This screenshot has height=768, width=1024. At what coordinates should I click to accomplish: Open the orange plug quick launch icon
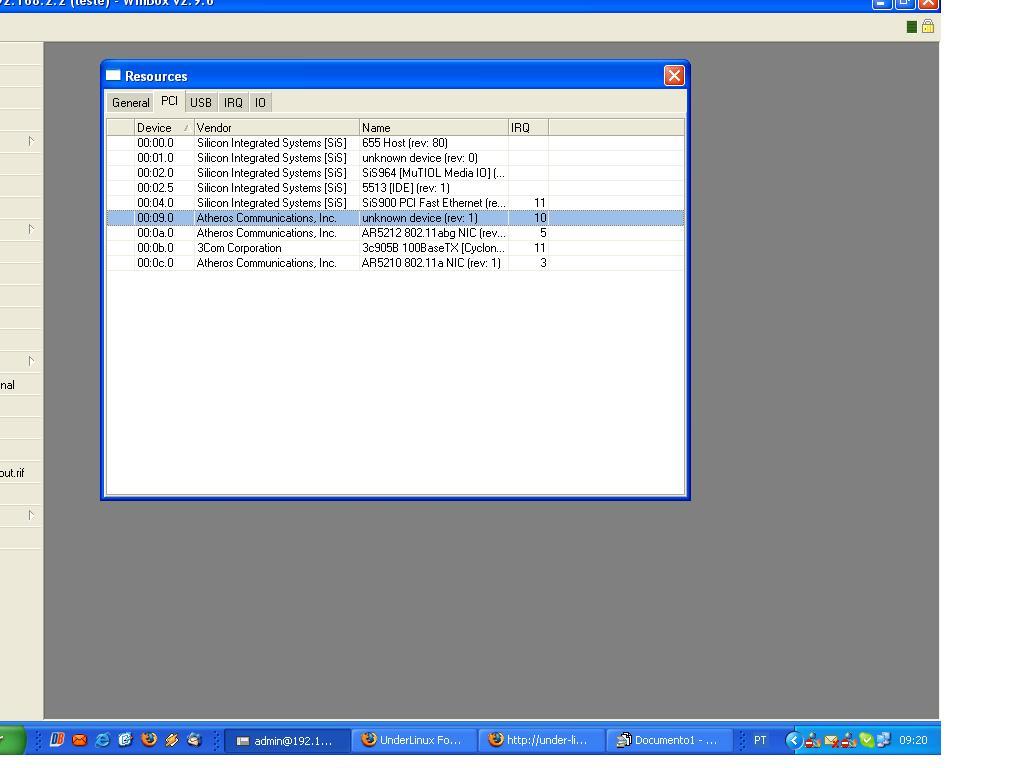click(172, 740)
